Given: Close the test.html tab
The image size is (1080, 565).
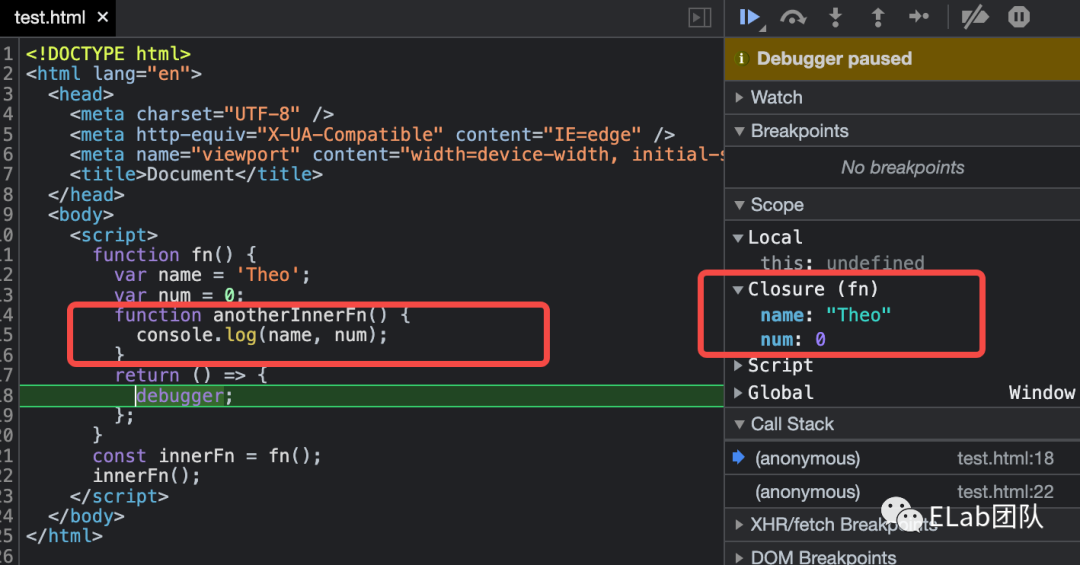Looking at the screenshot, I should [103, 17].
